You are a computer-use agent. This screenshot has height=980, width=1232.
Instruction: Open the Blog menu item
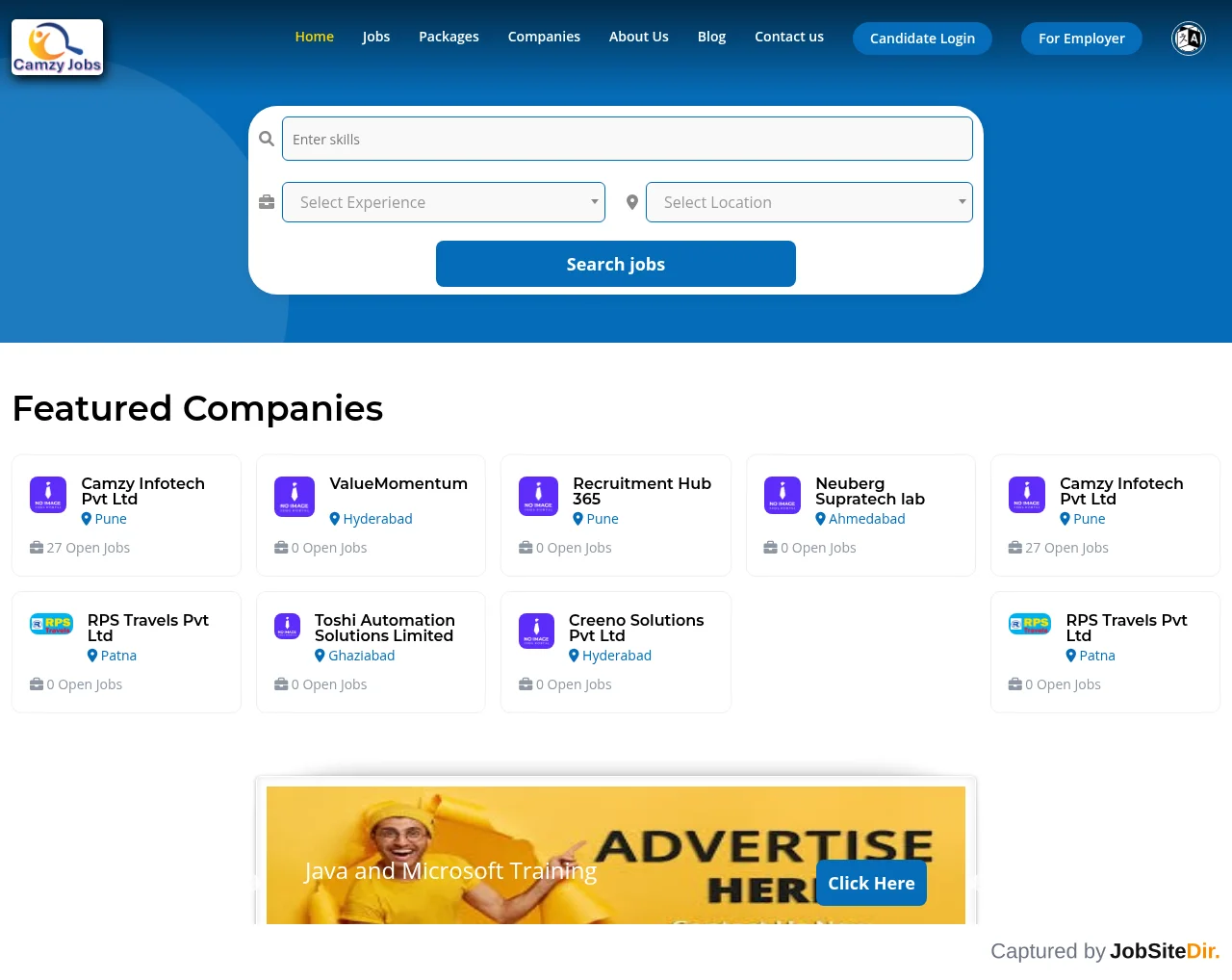click(x=711, y=37)
